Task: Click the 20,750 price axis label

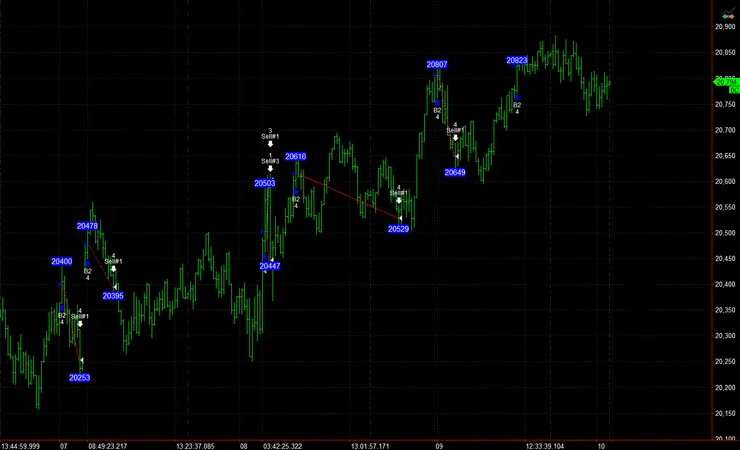Action: click(725, 104)
